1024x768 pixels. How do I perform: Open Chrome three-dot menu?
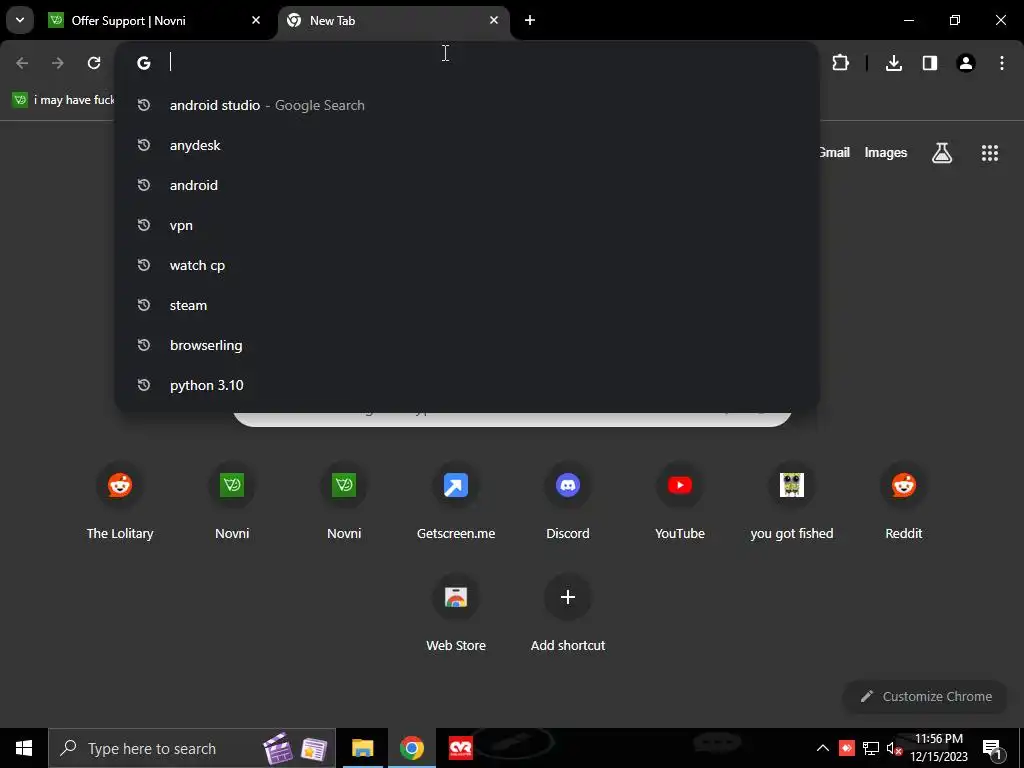[x=1002, y=63]
